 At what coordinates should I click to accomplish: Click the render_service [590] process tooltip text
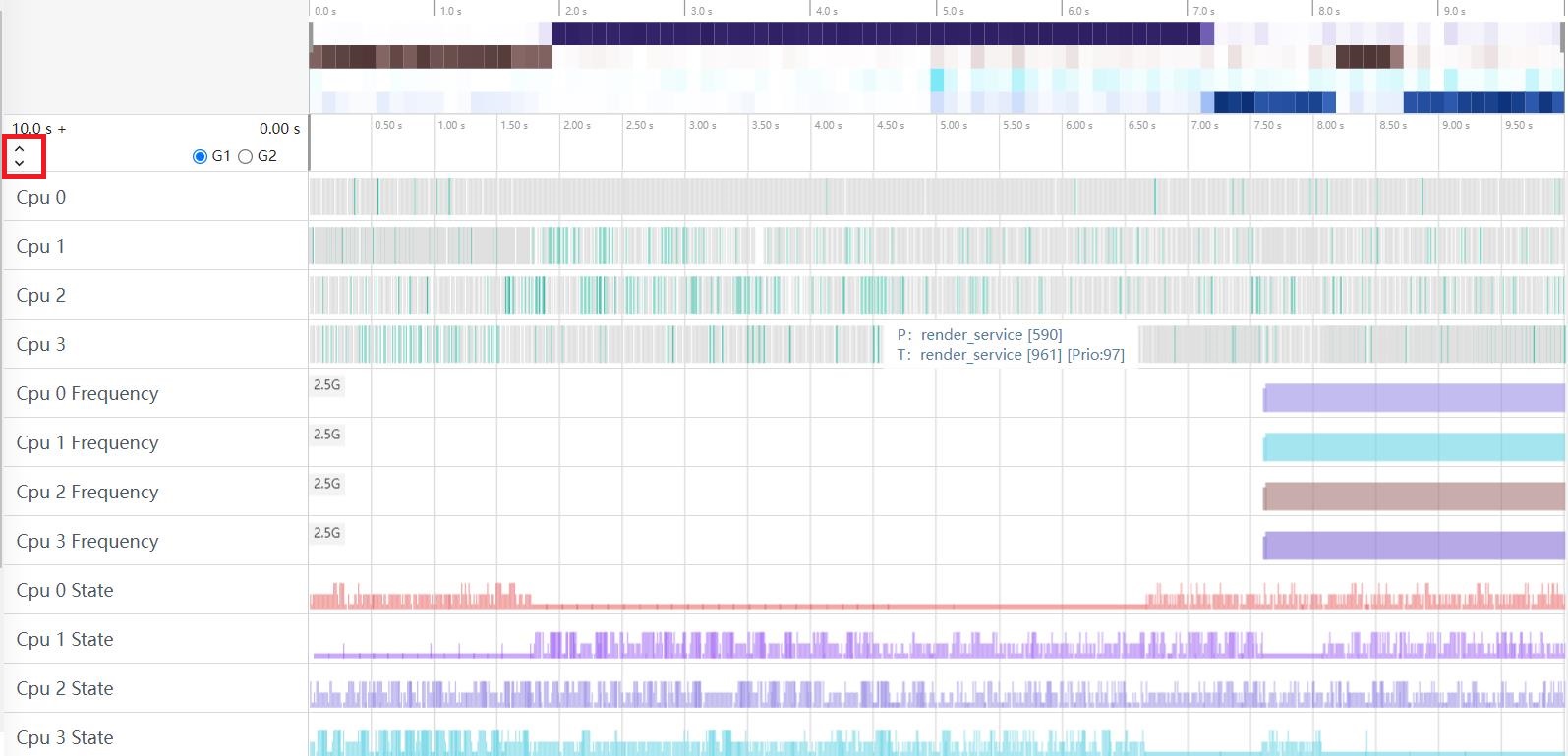[991, 335]
